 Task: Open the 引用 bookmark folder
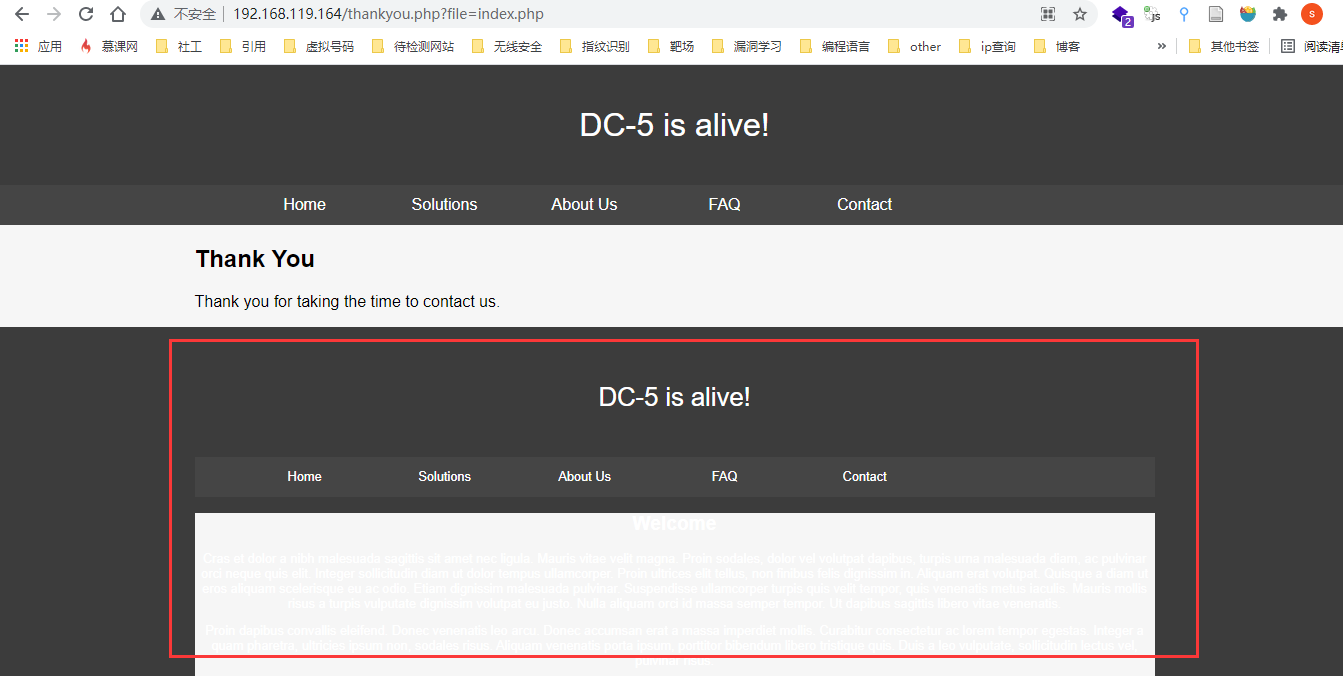(243, 46)
